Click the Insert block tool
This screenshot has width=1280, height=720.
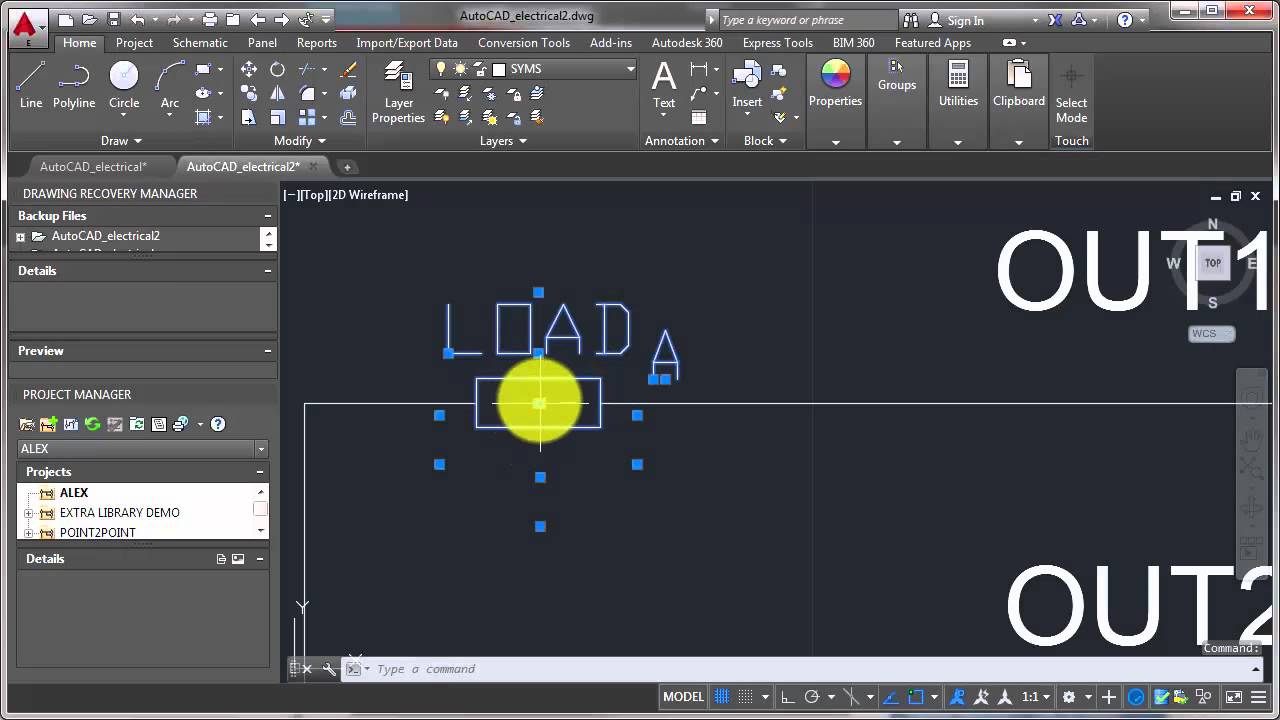[x=747, y=85]
